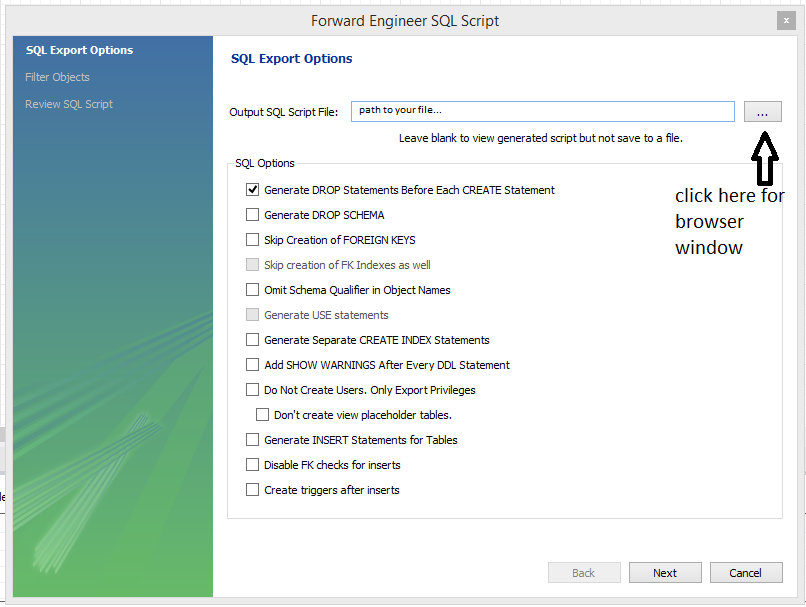Click the Output SQL Script File field
The width and height of the screenshot is (806, 607).
pyautogui.click(x=542, y=111)
